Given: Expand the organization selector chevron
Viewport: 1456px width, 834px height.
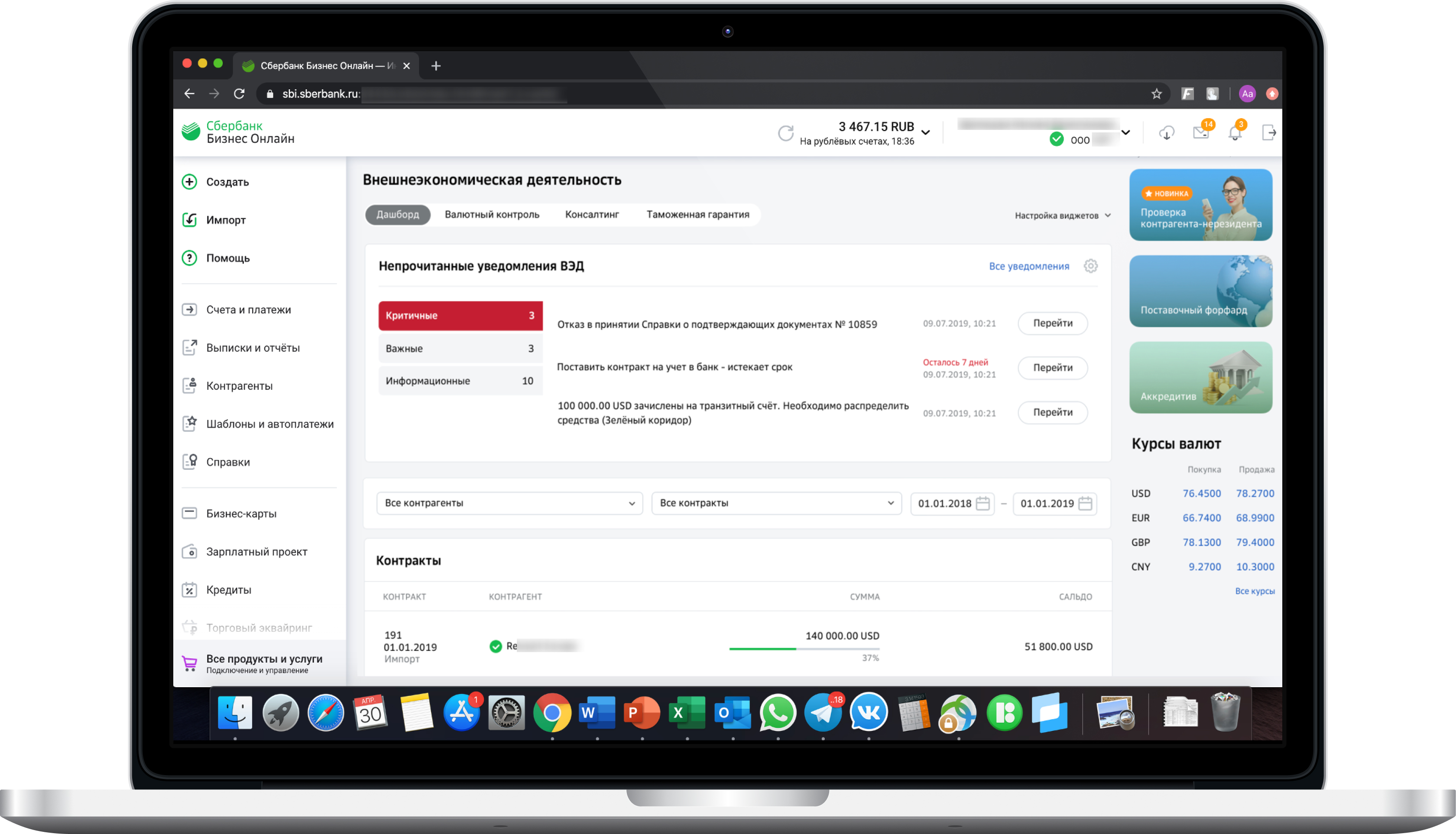Looking at the screenshot, I should tap(1126, 133).
